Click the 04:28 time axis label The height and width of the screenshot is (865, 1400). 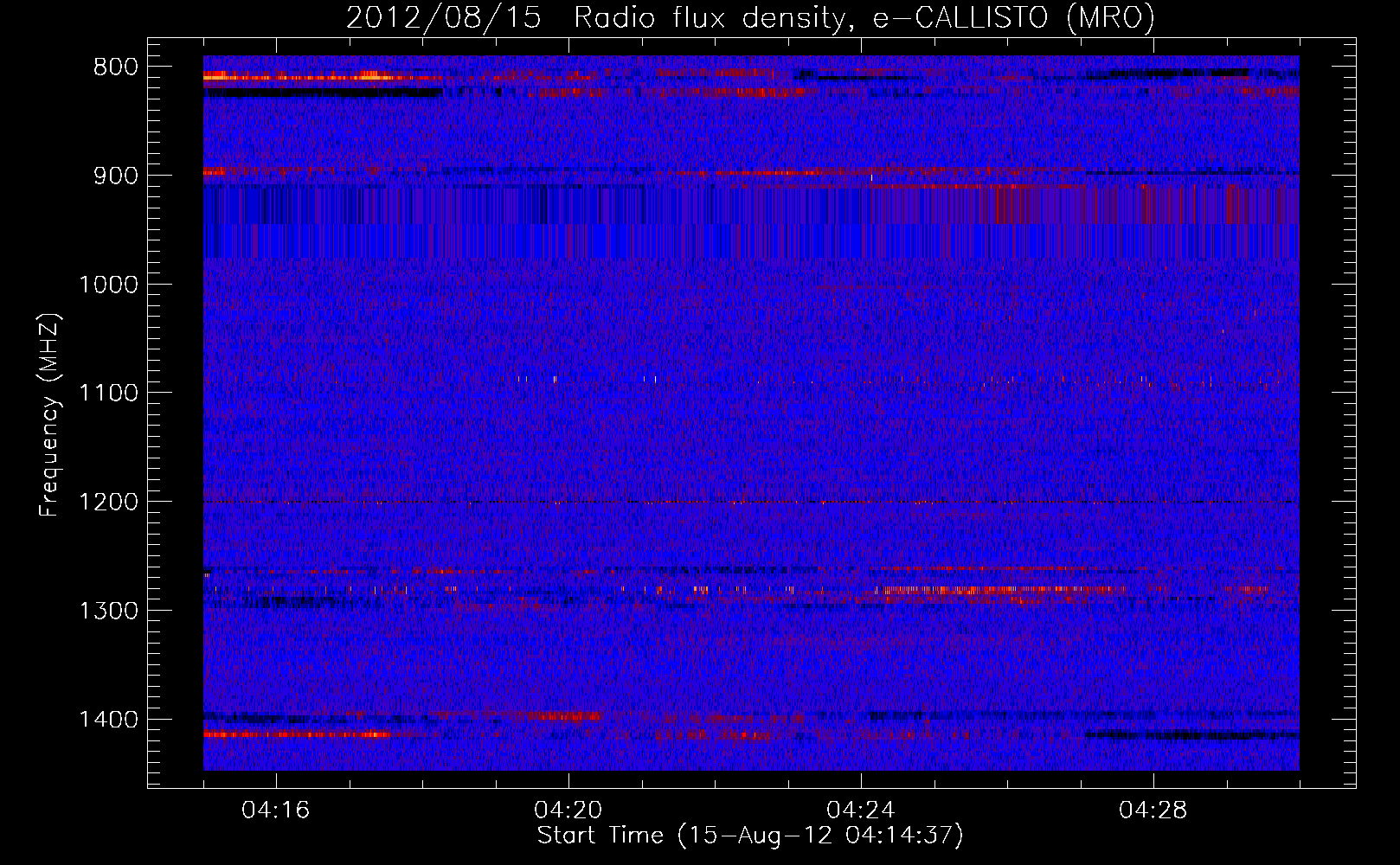1153,811
